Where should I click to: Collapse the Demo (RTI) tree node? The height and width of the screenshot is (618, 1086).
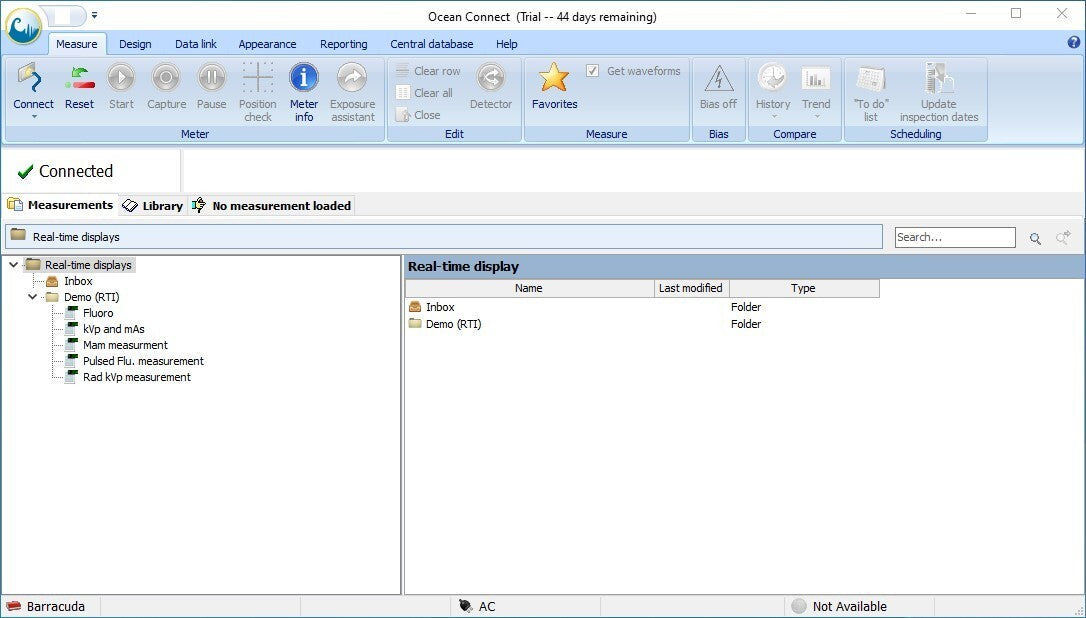(33, 297)
